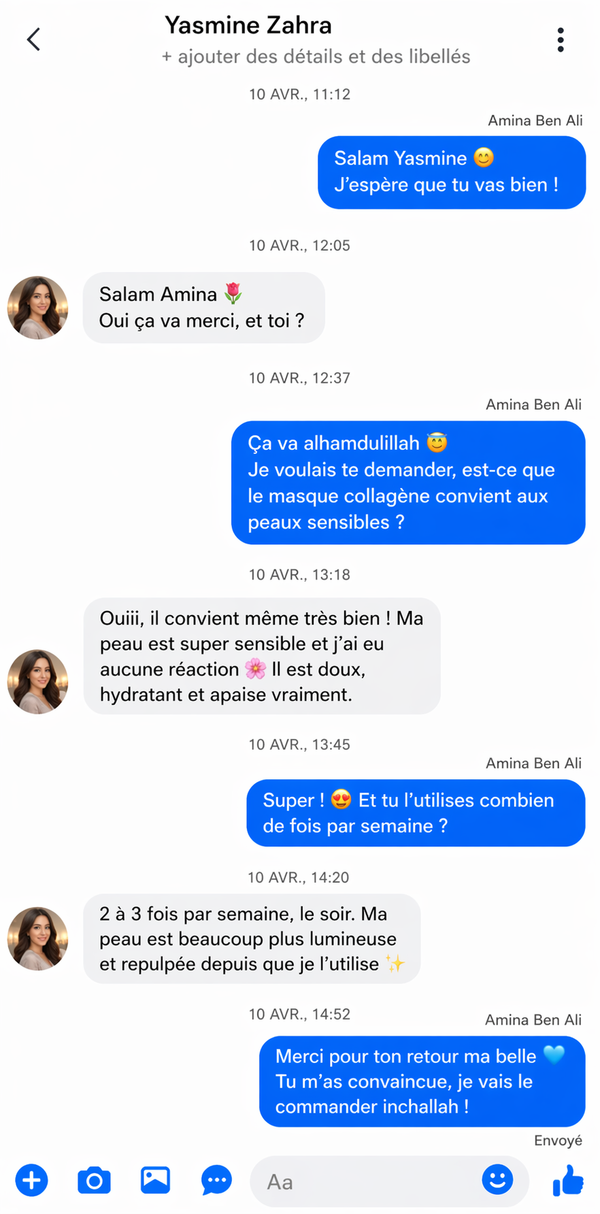Open the Yasmine Zahra conversation title

click(x=248, y=25)
